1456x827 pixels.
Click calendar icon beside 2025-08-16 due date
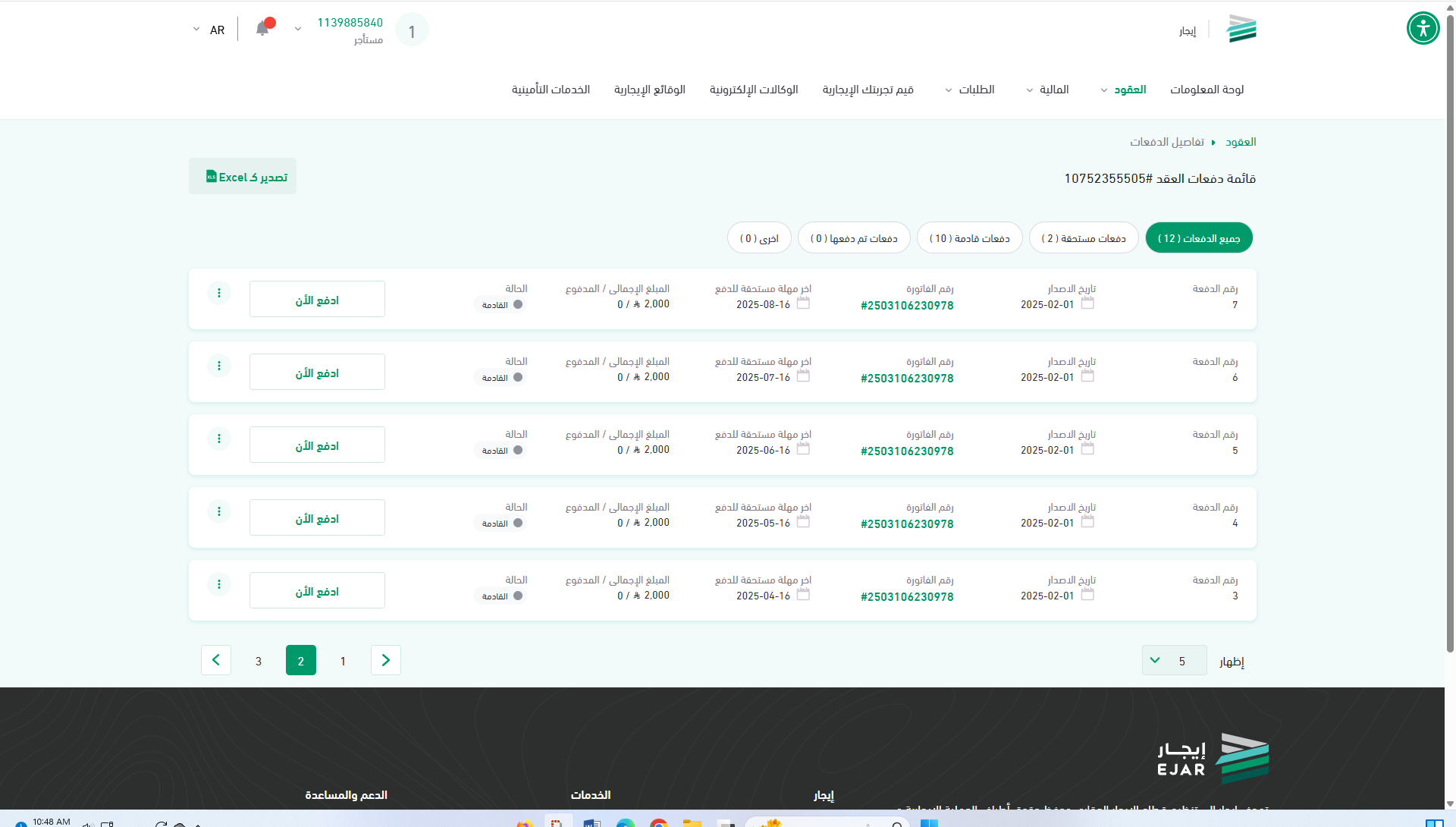[x=803, y=303]
